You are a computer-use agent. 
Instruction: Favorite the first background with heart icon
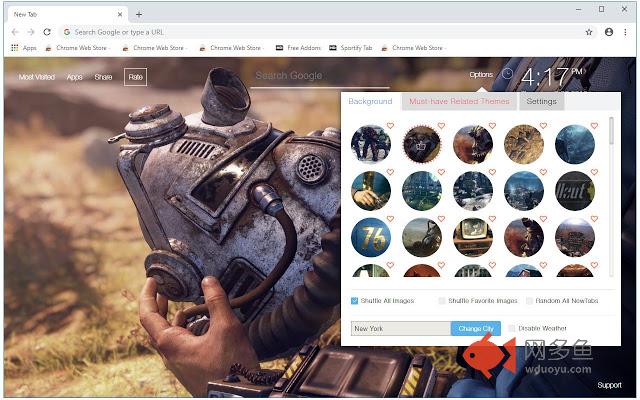[x=390, y=126]
